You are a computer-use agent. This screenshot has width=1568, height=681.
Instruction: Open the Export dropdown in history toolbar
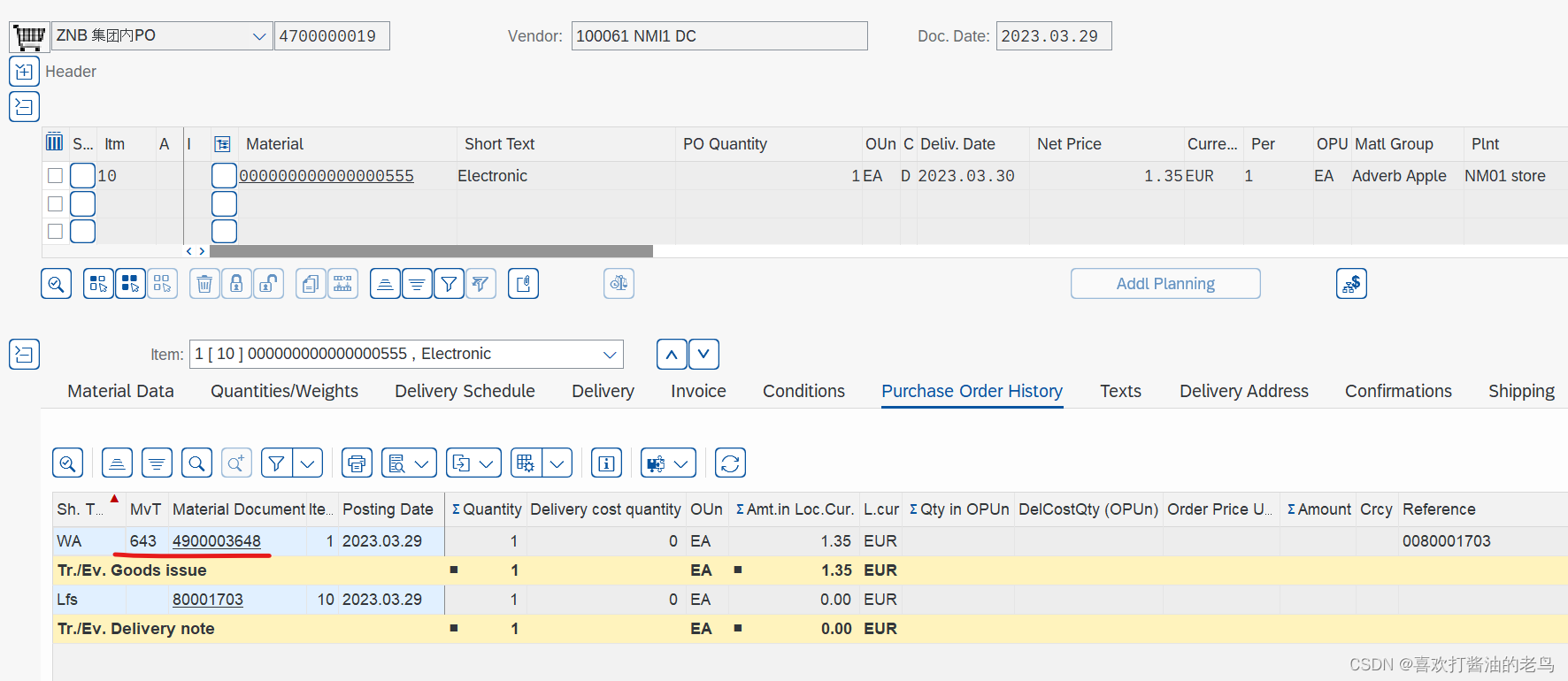(473, 463)
